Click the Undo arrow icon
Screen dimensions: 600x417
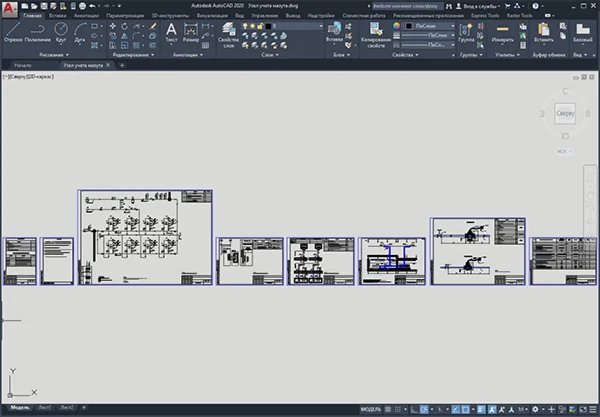92,6
